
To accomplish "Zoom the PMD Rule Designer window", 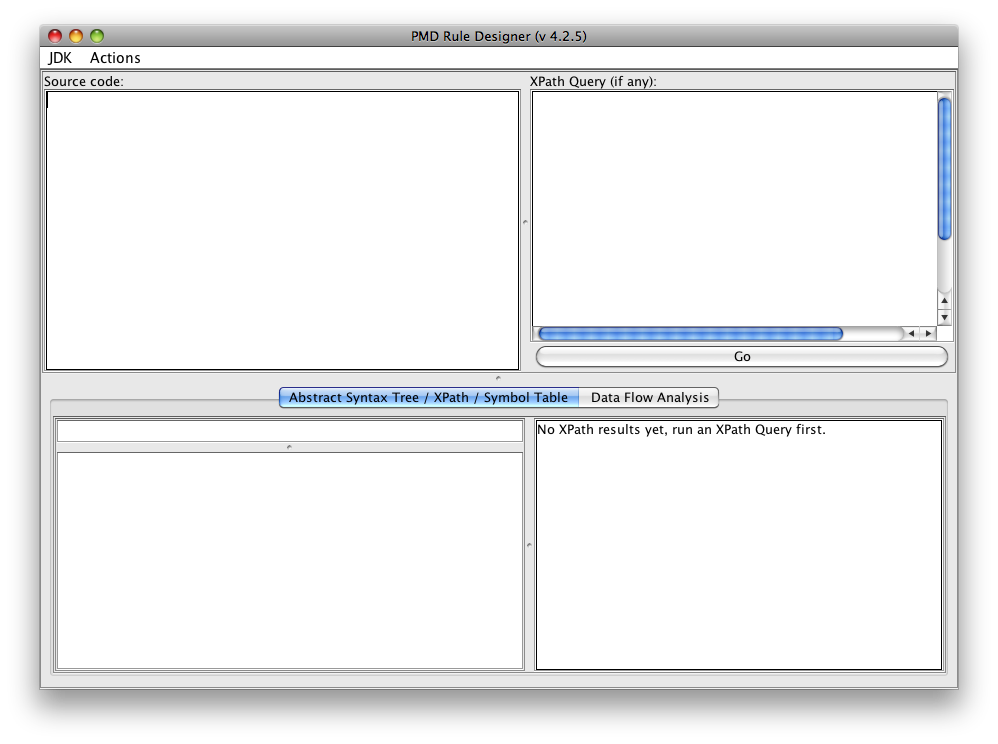I will tap(97, 36).
